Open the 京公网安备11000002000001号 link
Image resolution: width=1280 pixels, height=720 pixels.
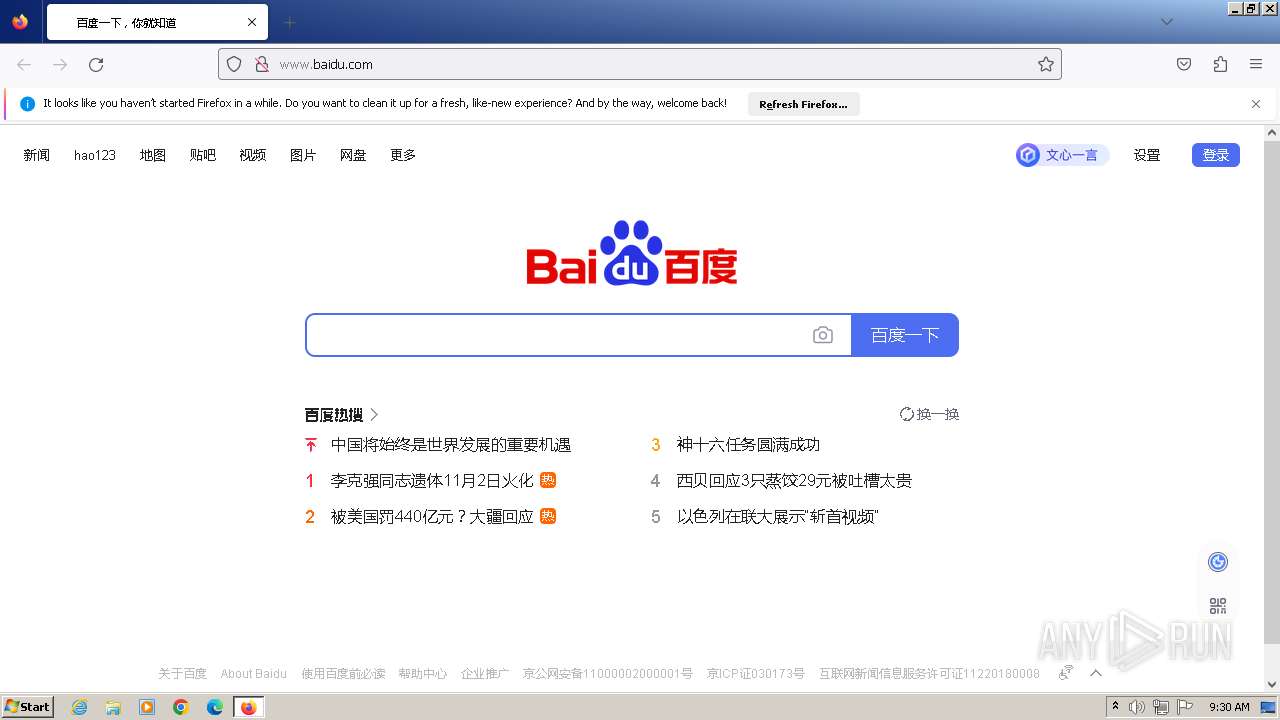tap(608, 674)
